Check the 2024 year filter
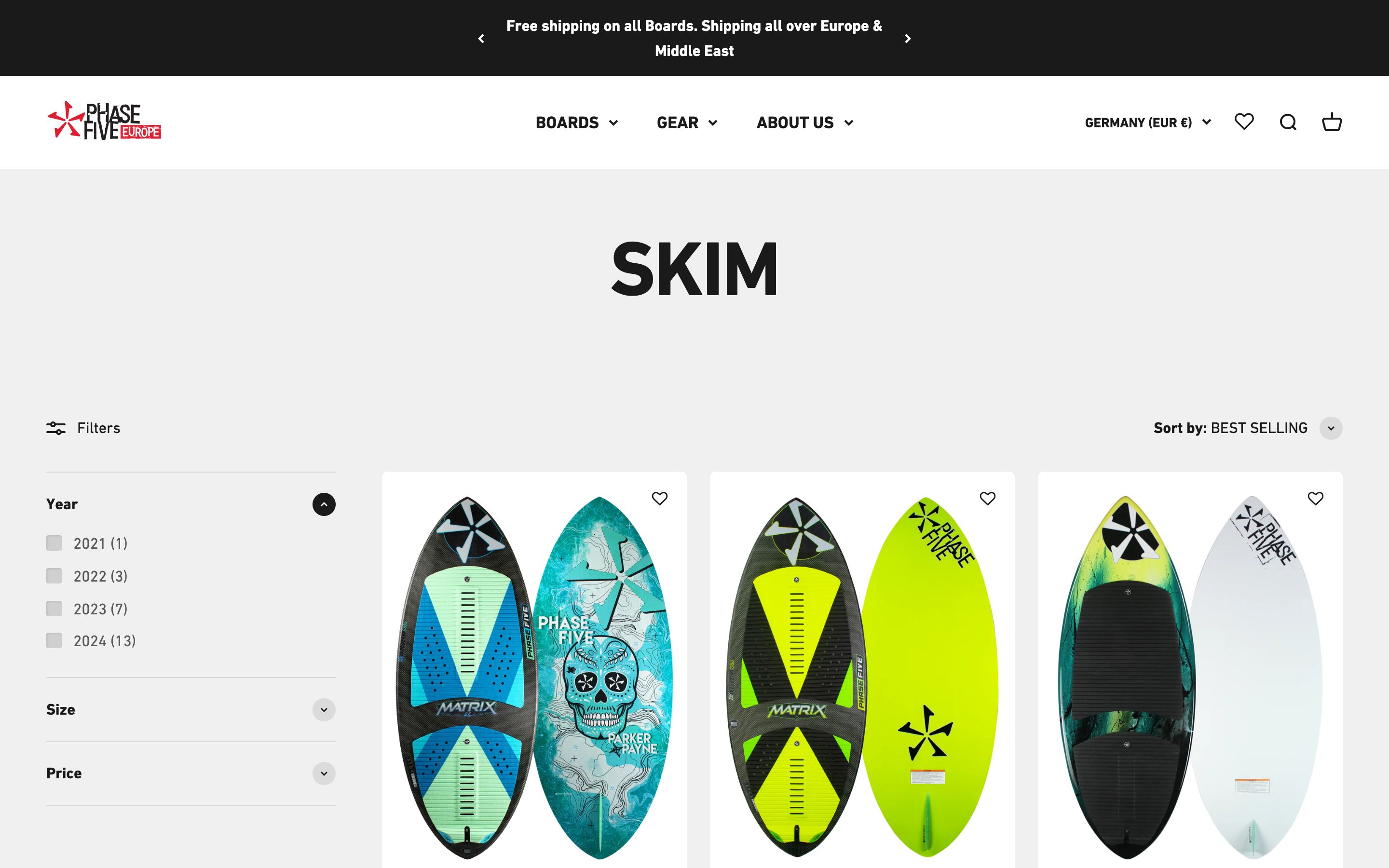1389x868 pixels. (54, 641)
